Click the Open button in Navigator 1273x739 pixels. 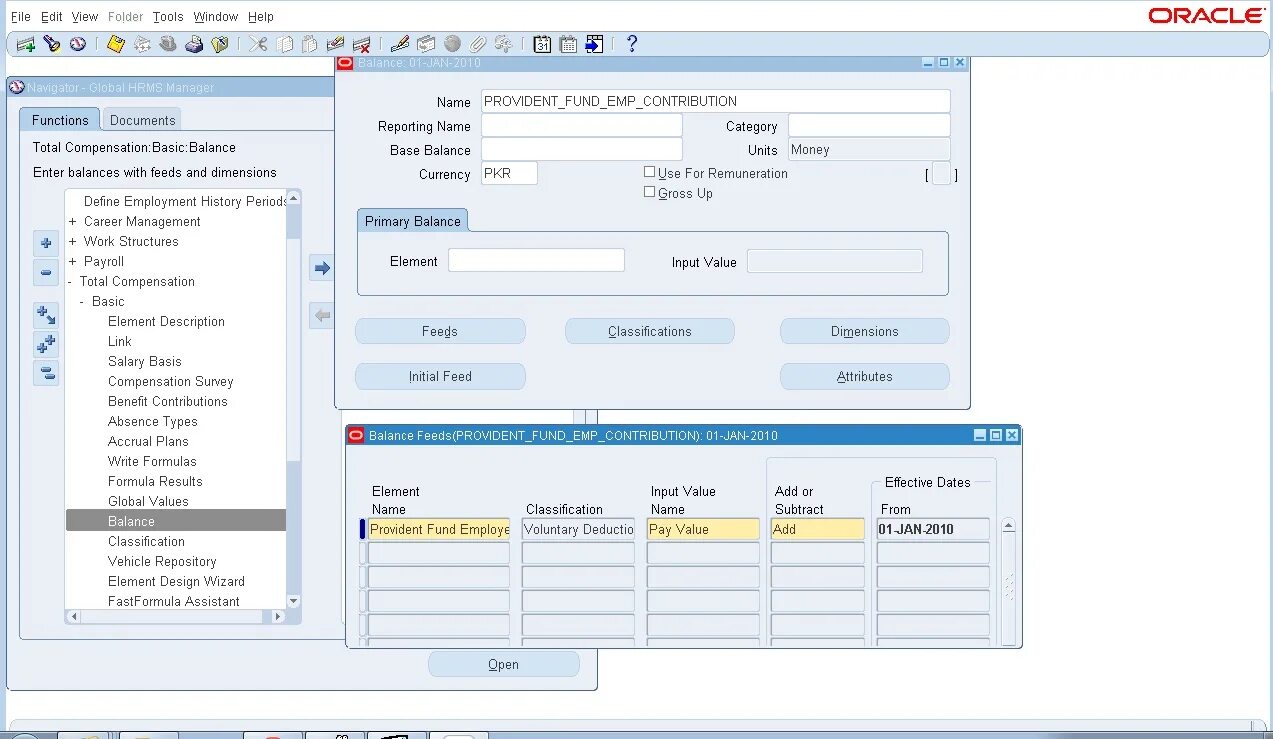pyautogui.click(x=504, y=664)
